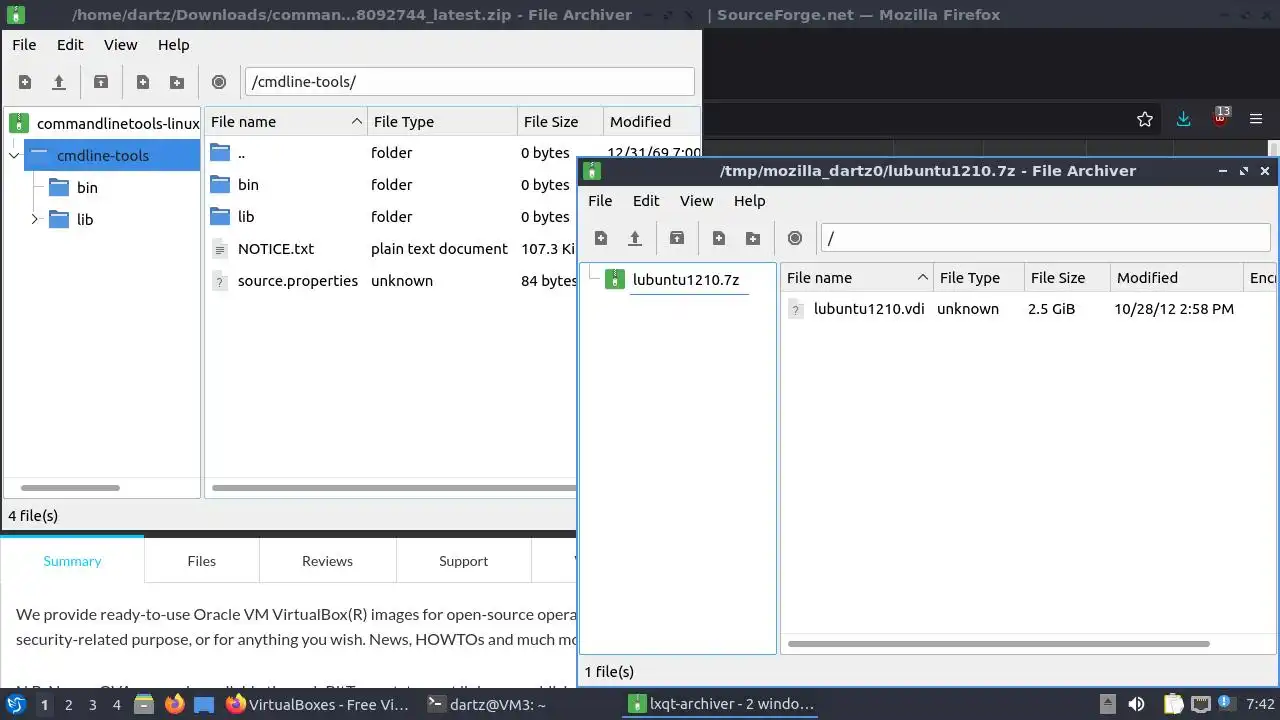This screenshot has height=720, width=1280.
Task: Open Firefox hamburger menu
Action: [1258, 119]
